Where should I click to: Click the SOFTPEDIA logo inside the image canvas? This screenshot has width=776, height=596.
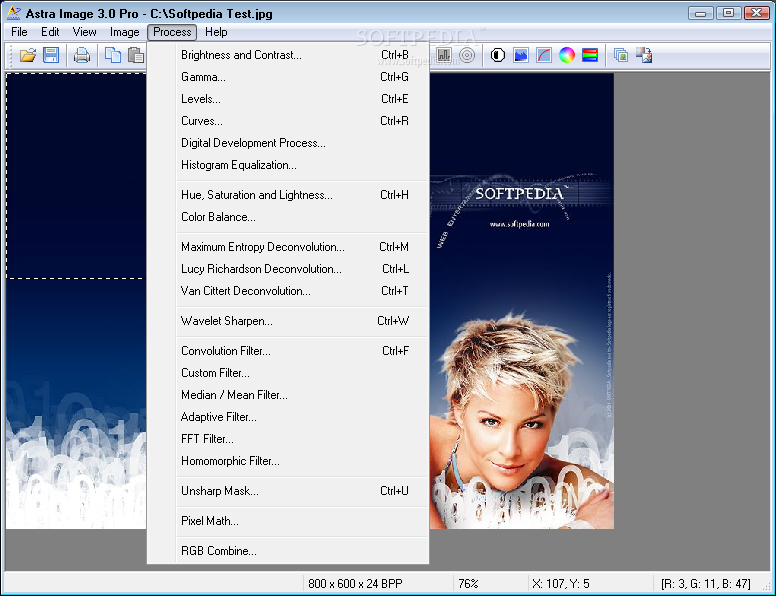pos(520,193)
